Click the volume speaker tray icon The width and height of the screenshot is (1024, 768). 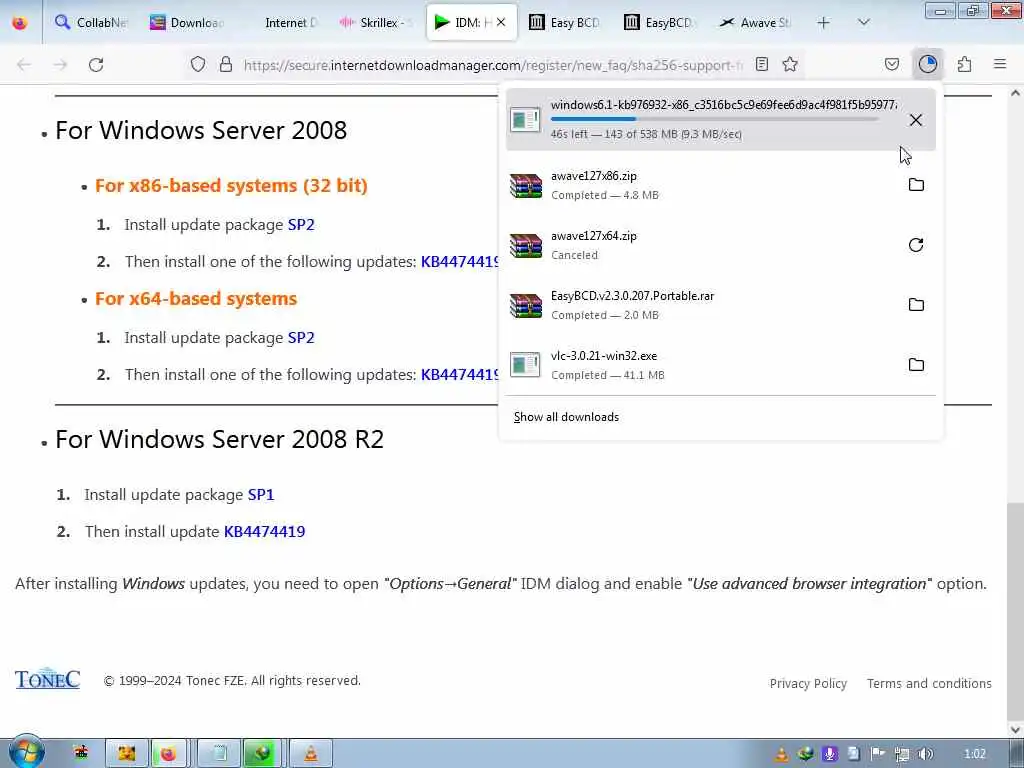click(x=925, y=754)
